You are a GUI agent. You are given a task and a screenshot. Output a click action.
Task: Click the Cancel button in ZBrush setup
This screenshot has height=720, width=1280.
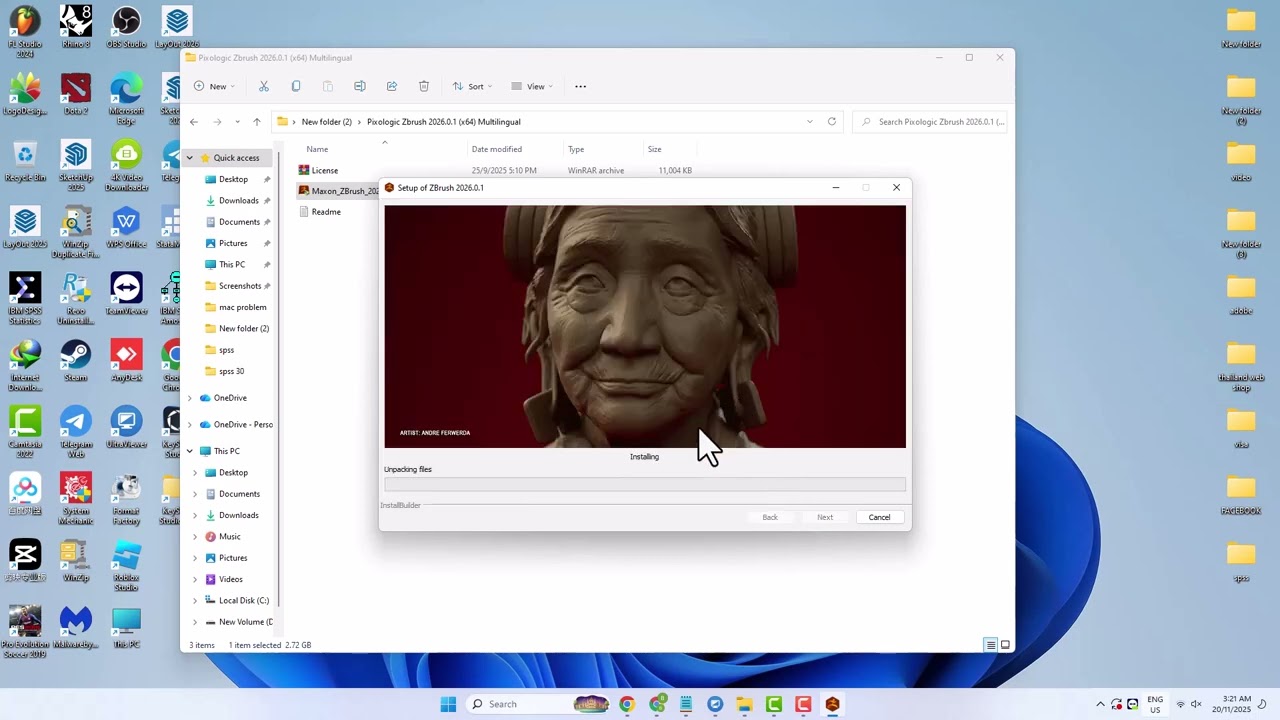coord(879,517)
